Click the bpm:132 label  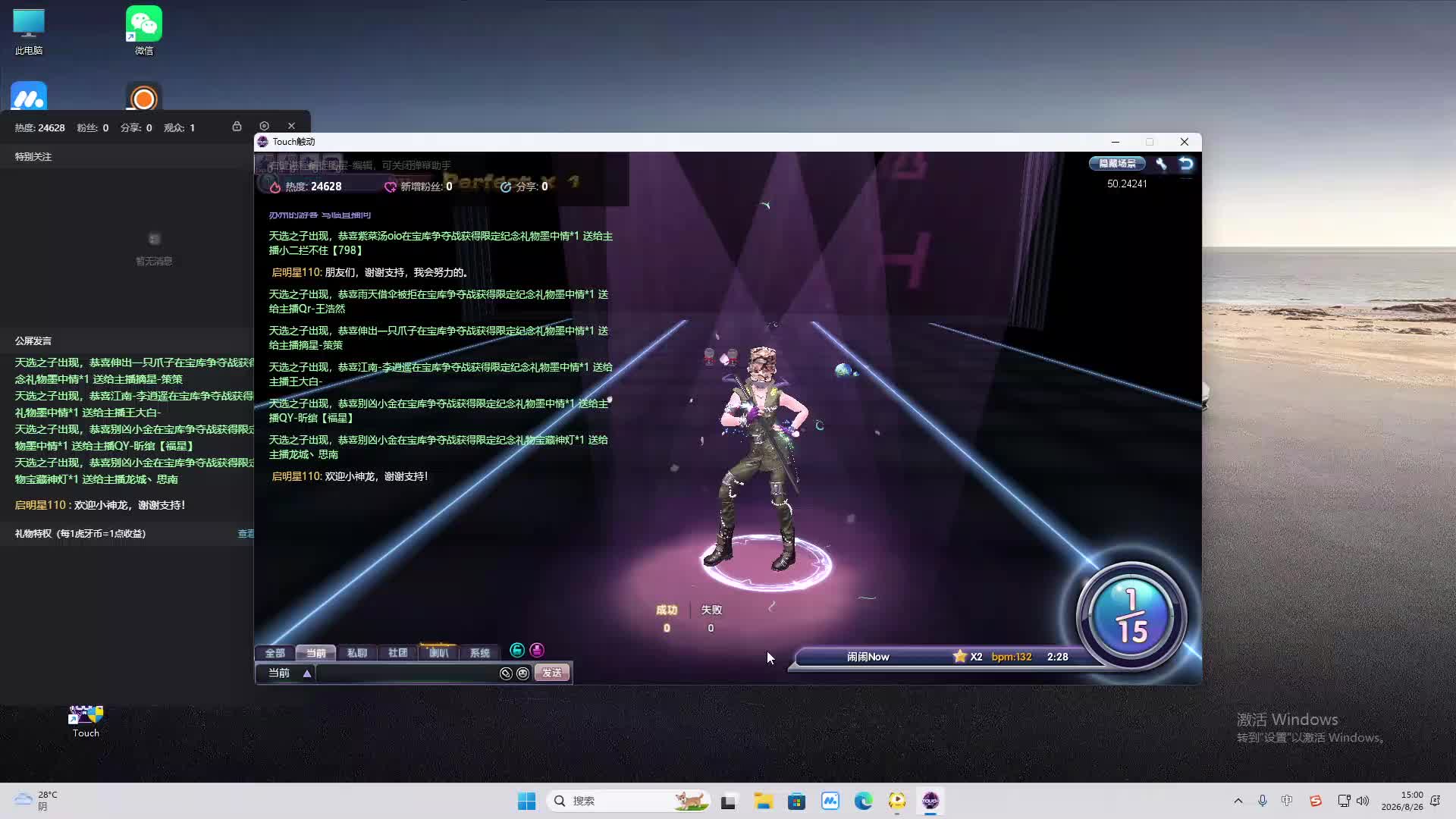1012,657
